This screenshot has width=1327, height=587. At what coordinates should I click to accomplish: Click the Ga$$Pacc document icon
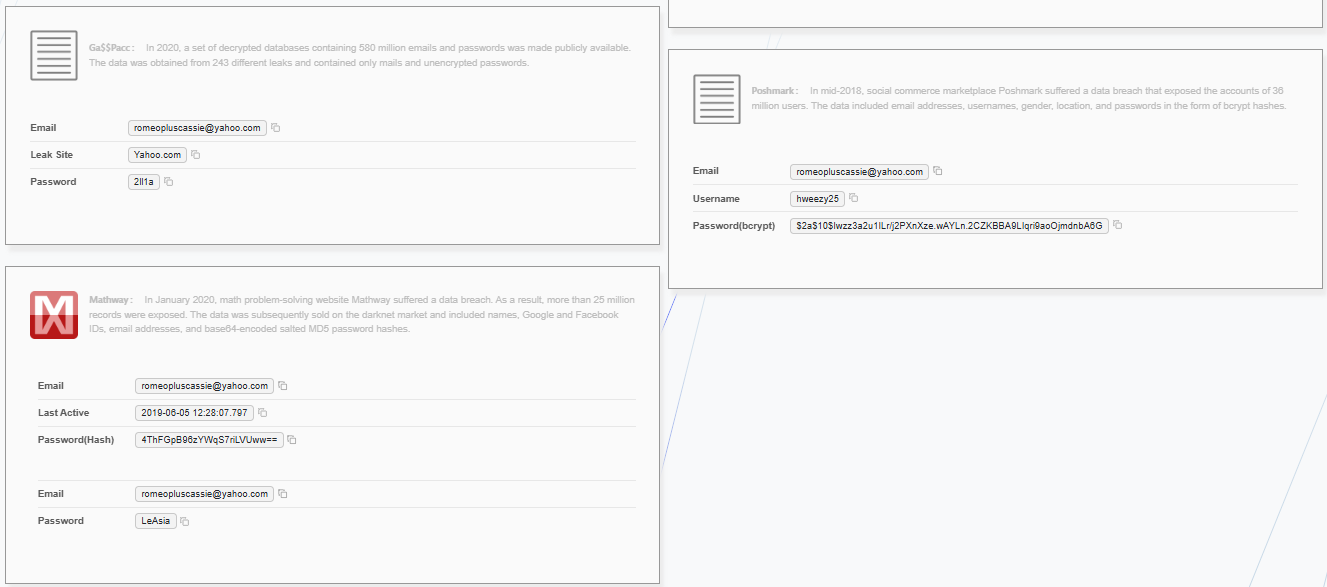click(54, 55)
